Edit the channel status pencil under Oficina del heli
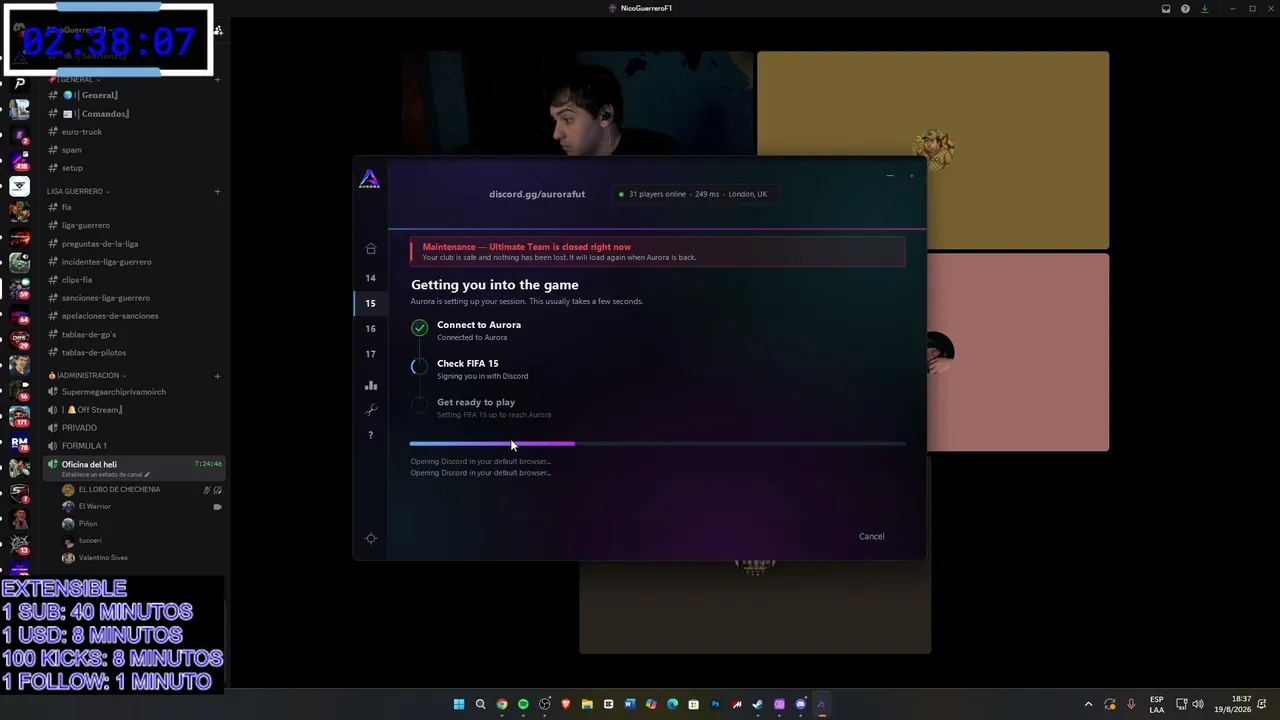The image size is (1280, 720). tap(147, 474)
